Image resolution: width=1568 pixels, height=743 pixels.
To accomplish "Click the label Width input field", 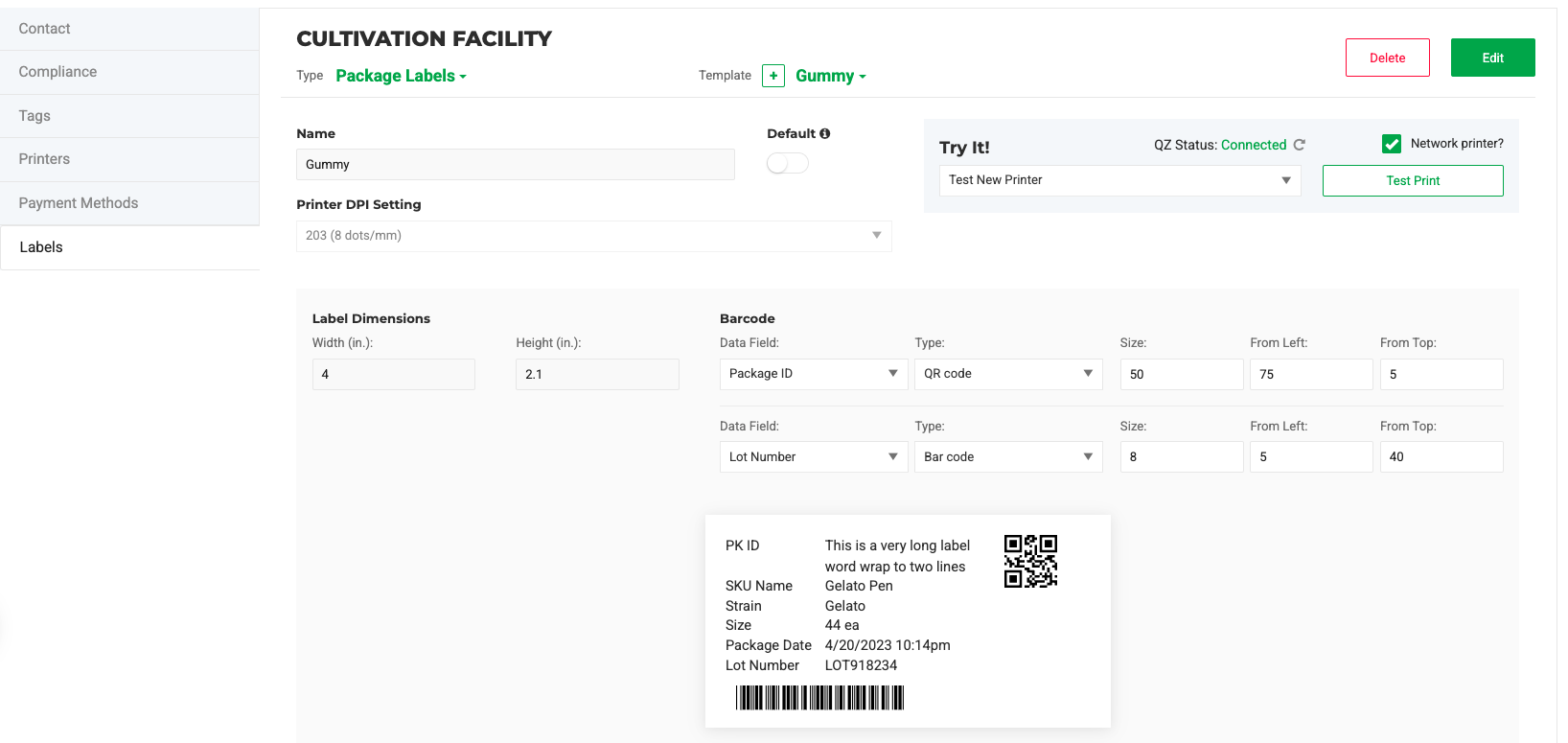I will [x=393, y=374].
